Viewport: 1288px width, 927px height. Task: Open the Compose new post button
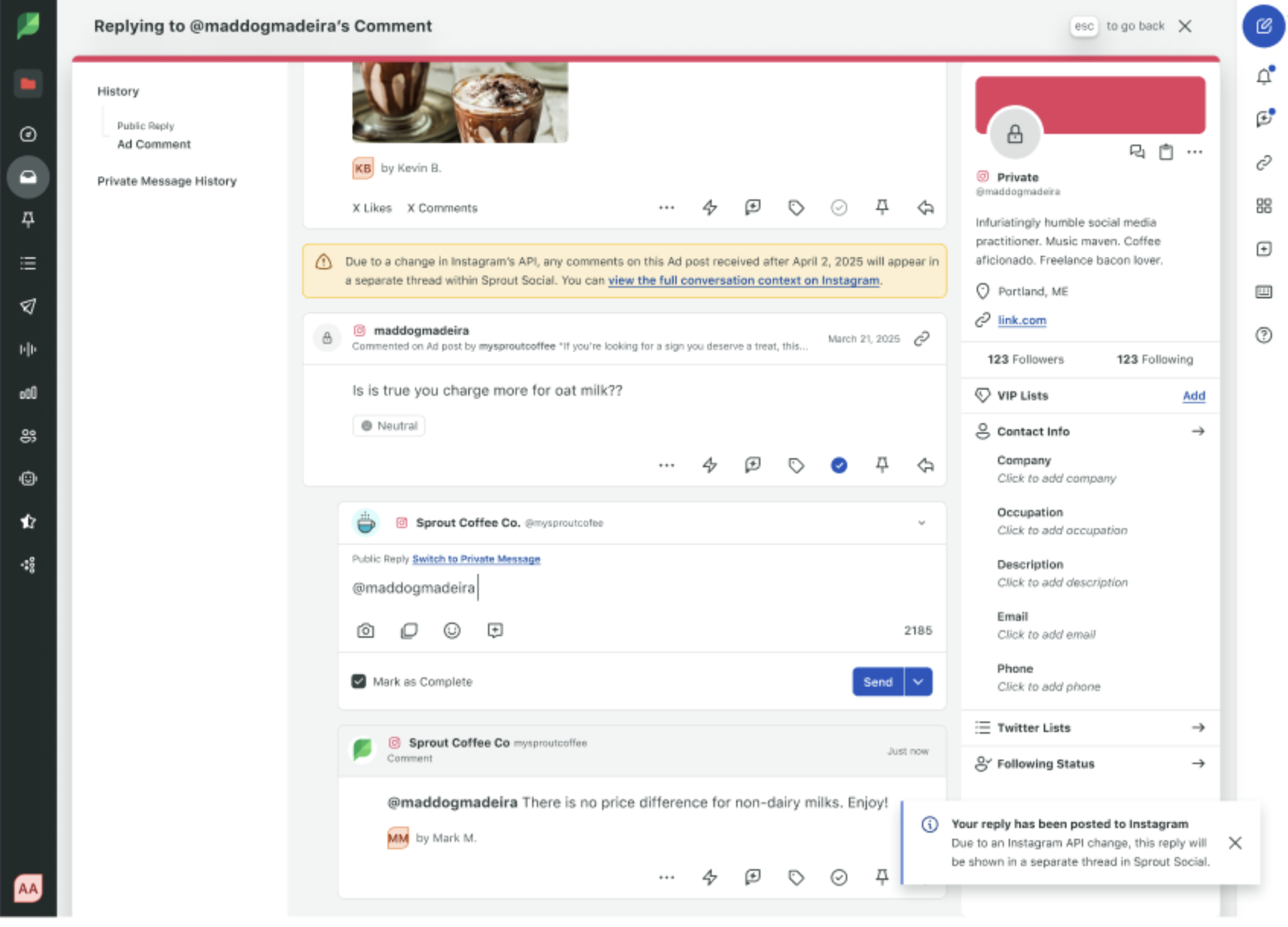1264,27
